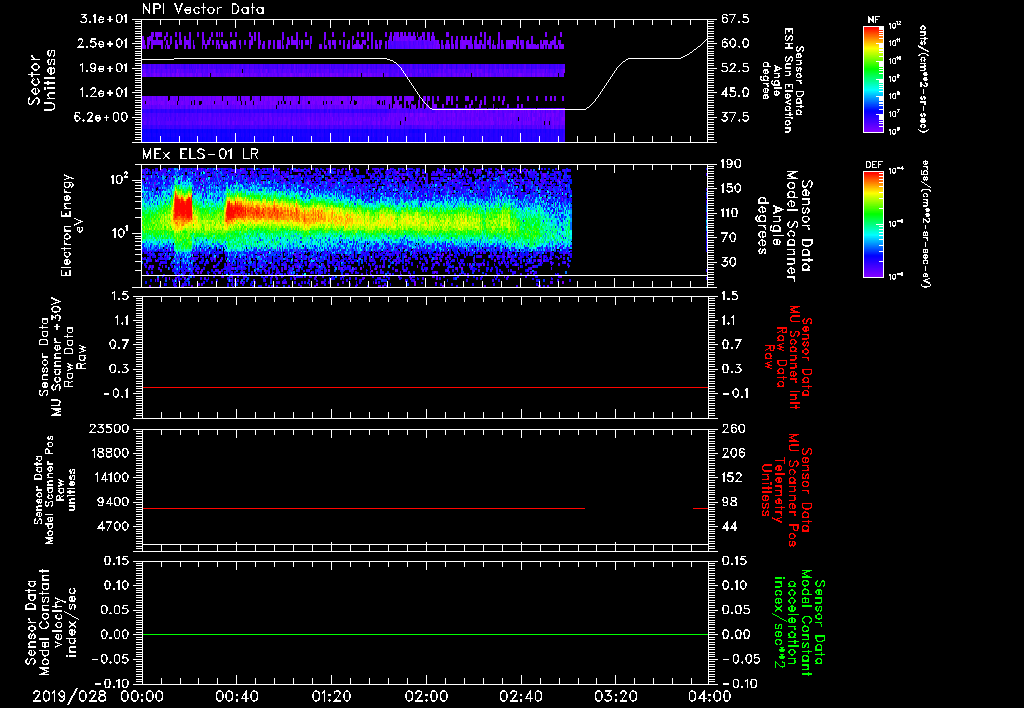Click the 2019/028 date label

tap(69, 696)
